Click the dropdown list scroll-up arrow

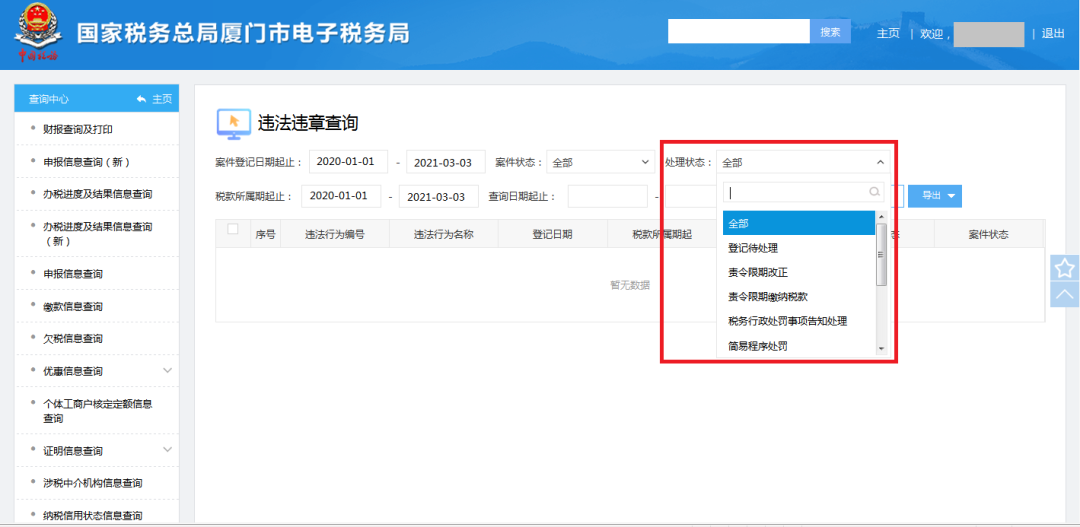(881, 216)
